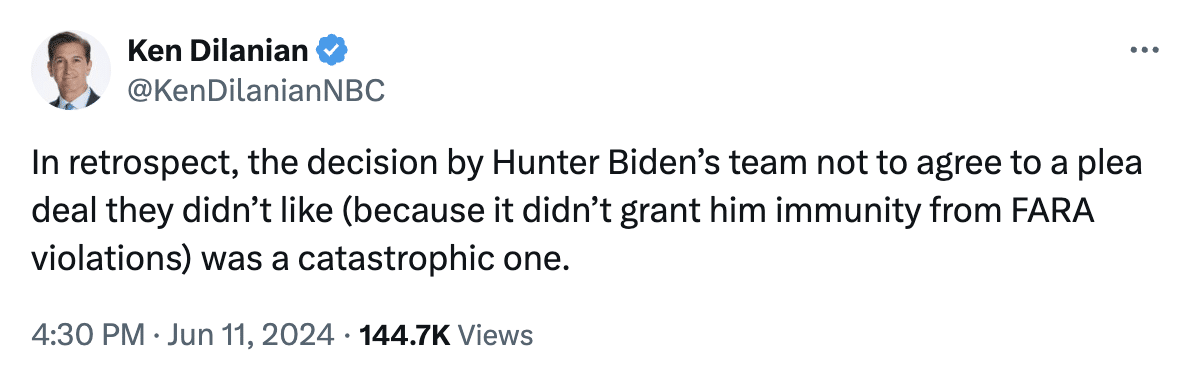The image size is (1190, 386).
Task: Open the @KenDilanianNBC handle link
Action: (x=256, y=90)
